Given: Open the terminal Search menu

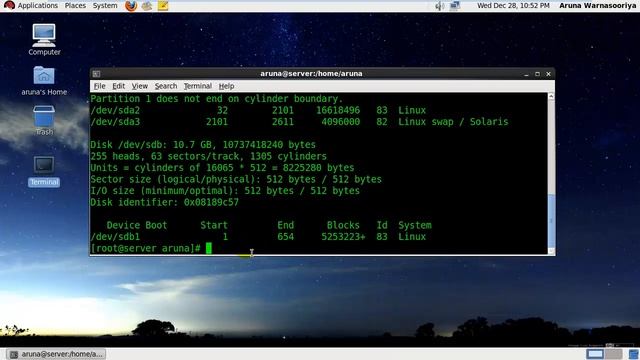Looking at the screenshot, I should coord(166,86).
